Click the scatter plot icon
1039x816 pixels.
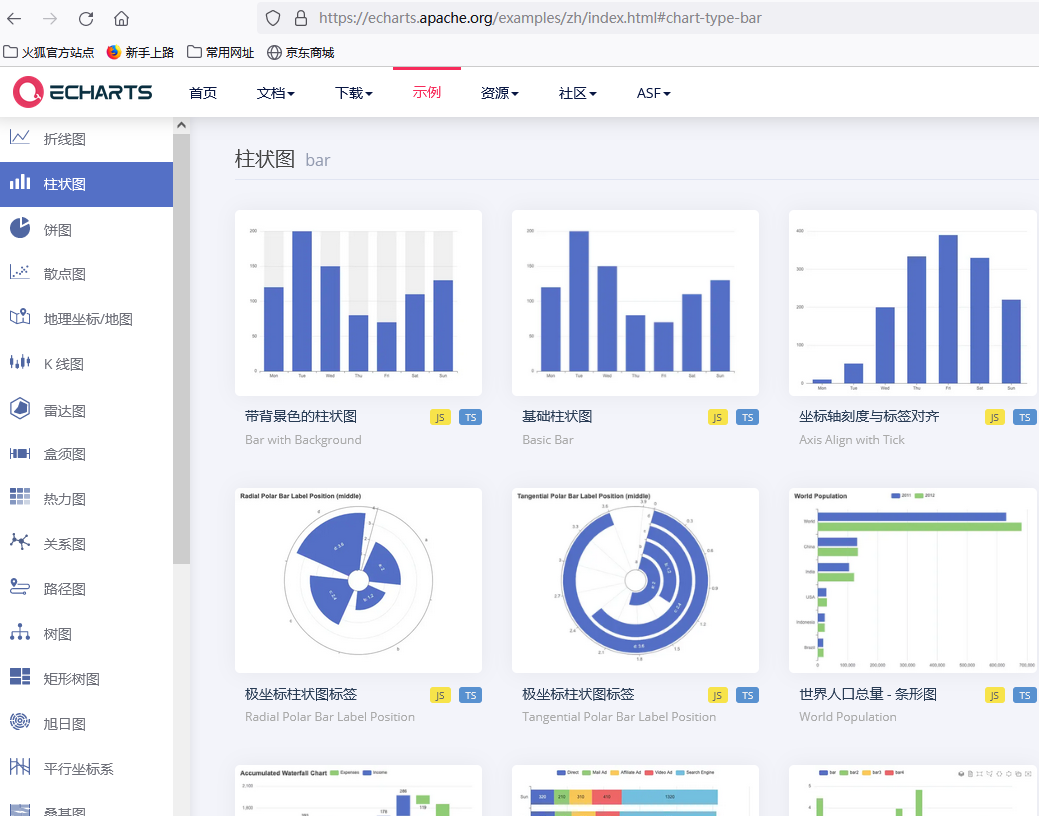pyautogui.click(x=20, y=272)
